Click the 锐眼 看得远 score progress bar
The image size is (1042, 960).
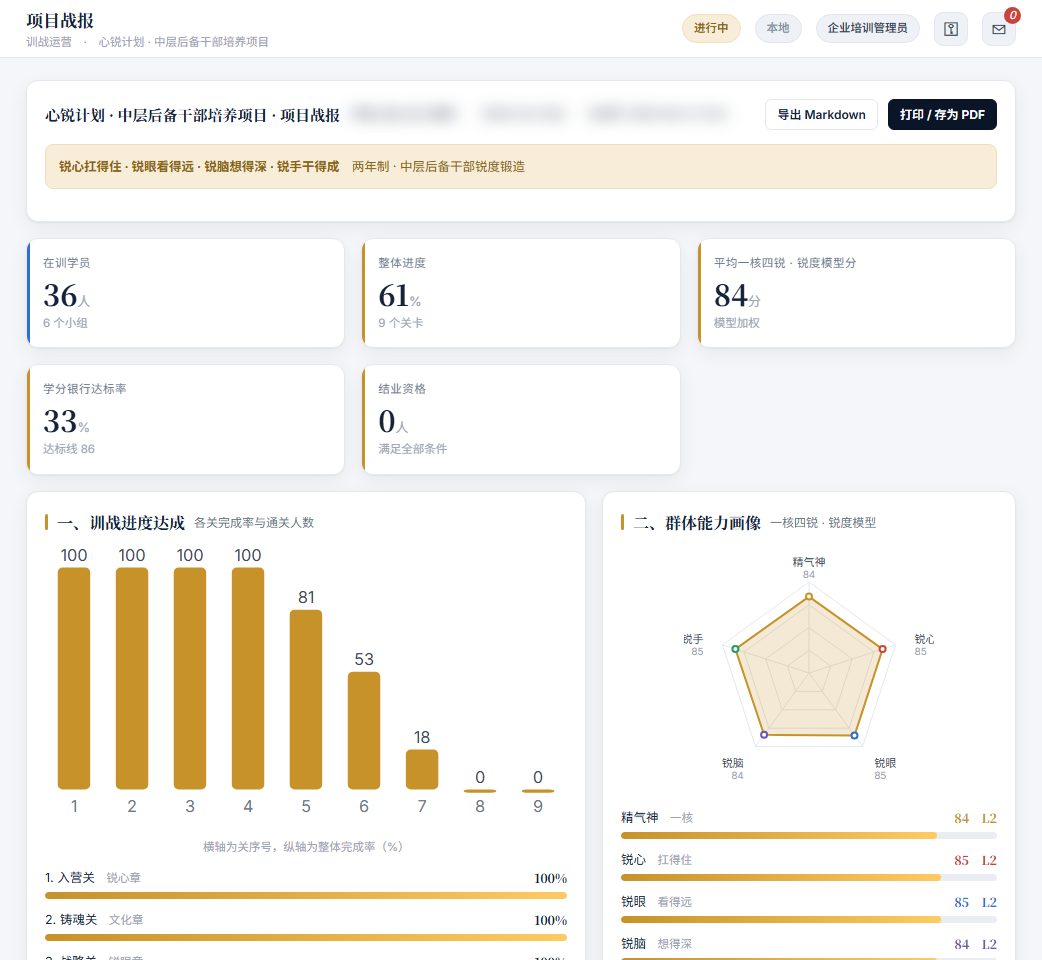click(809, 919)
